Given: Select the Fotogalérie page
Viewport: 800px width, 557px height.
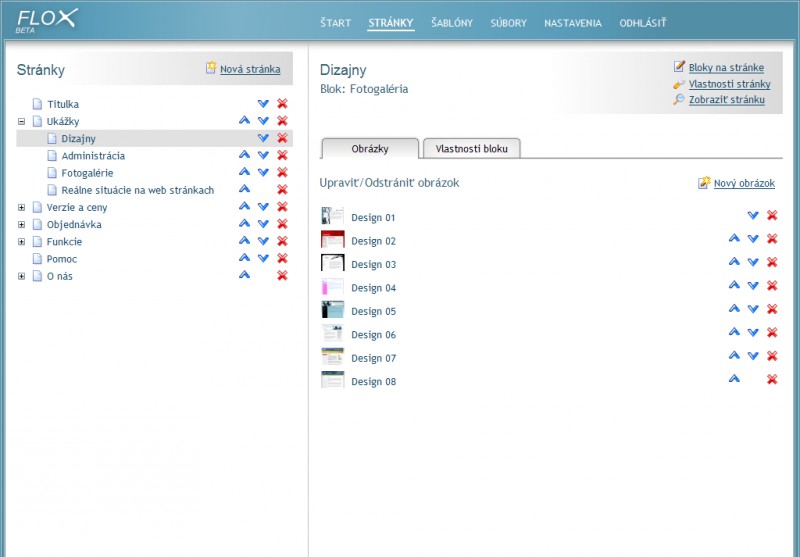Looking at the screenshot, I should 87,173.
